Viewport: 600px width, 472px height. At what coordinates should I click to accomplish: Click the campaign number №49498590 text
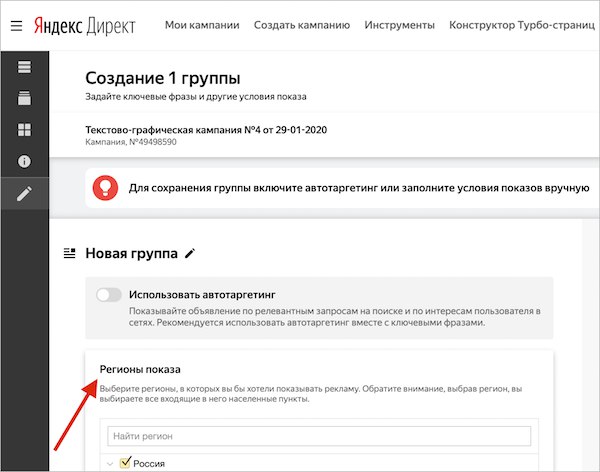coord(153,142)
